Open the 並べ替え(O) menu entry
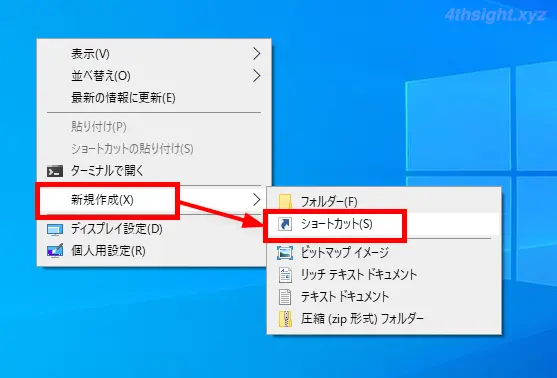 [x=154, y=76]
